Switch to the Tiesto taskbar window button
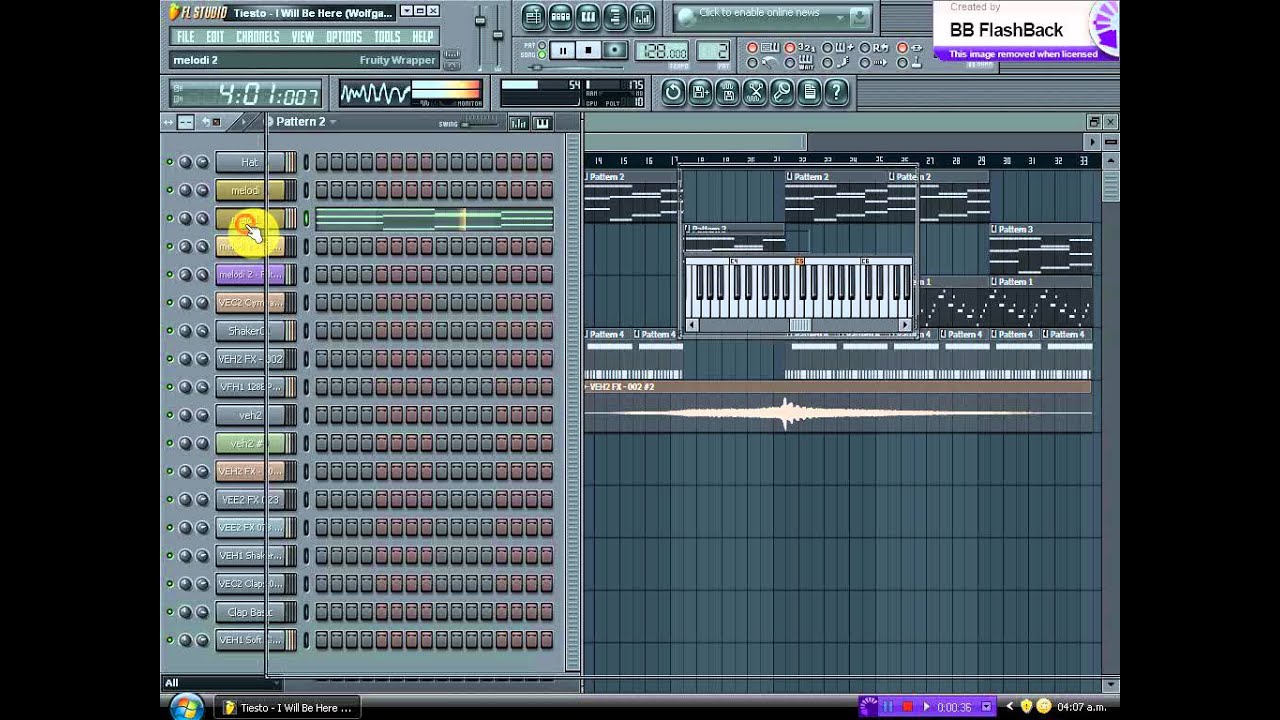The image size is (1280, 720). pyautogui.click(x=288, y=707)
